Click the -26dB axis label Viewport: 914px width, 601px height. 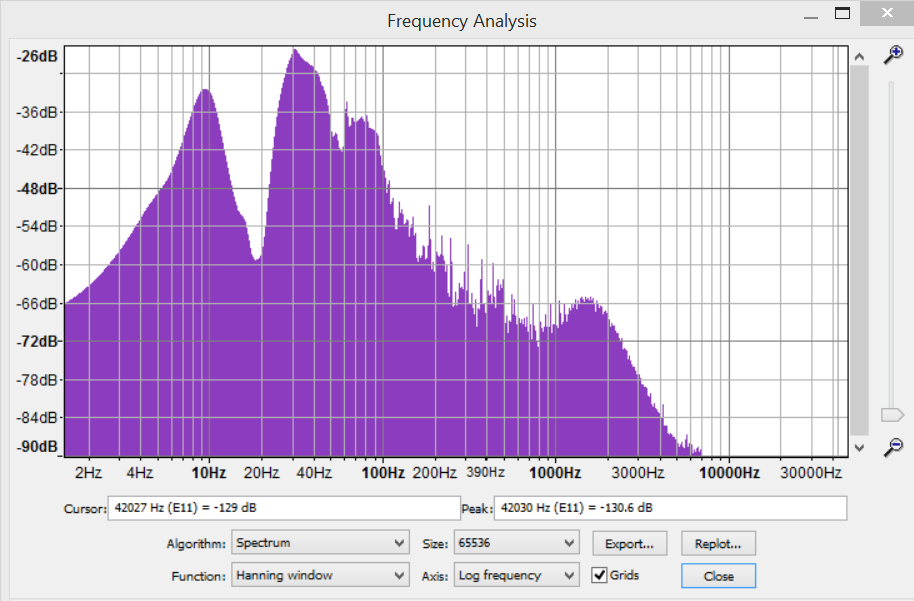pos(37,57)
